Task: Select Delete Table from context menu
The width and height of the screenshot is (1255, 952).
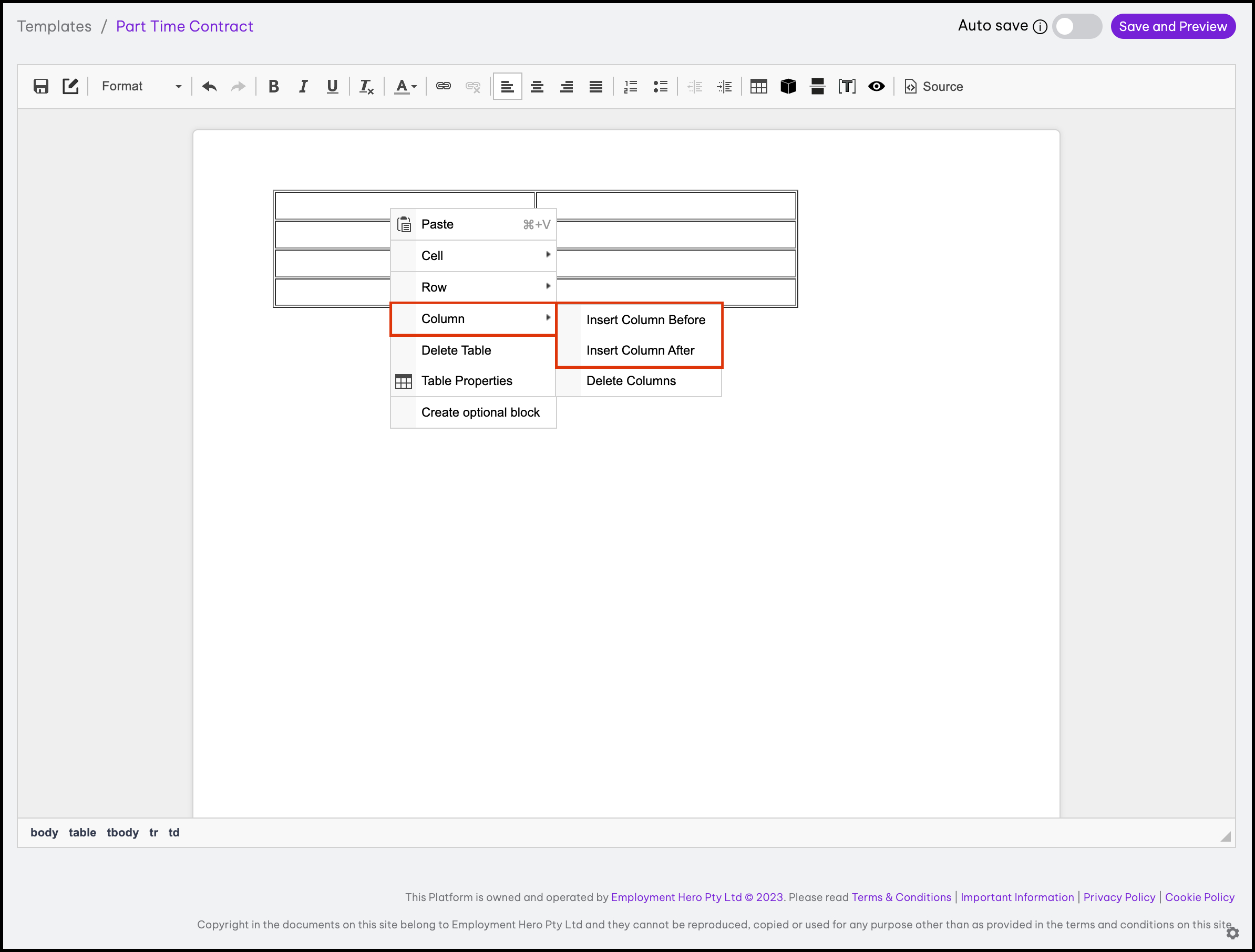Action: (456, 350)
